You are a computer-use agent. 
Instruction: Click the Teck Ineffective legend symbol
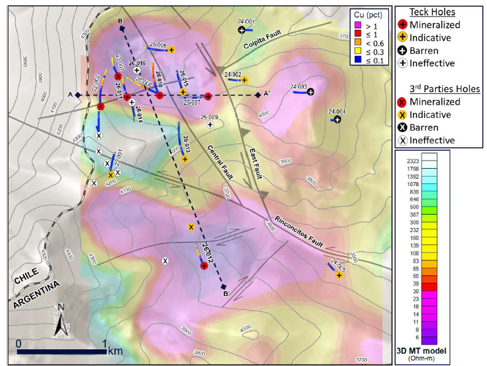[403, 63]
